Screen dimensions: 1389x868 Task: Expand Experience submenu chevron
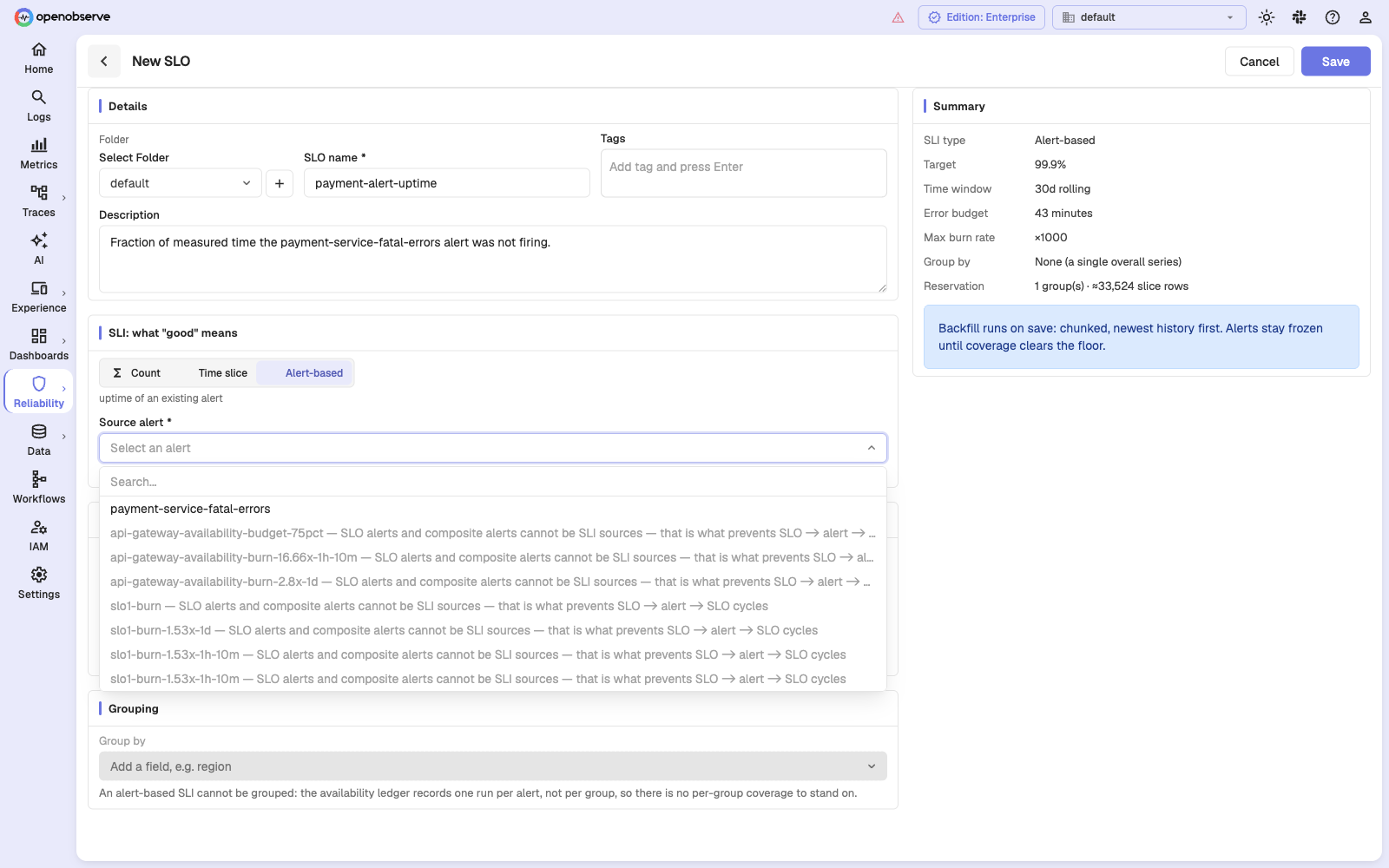pyautogui.click(x=64, y=293)
